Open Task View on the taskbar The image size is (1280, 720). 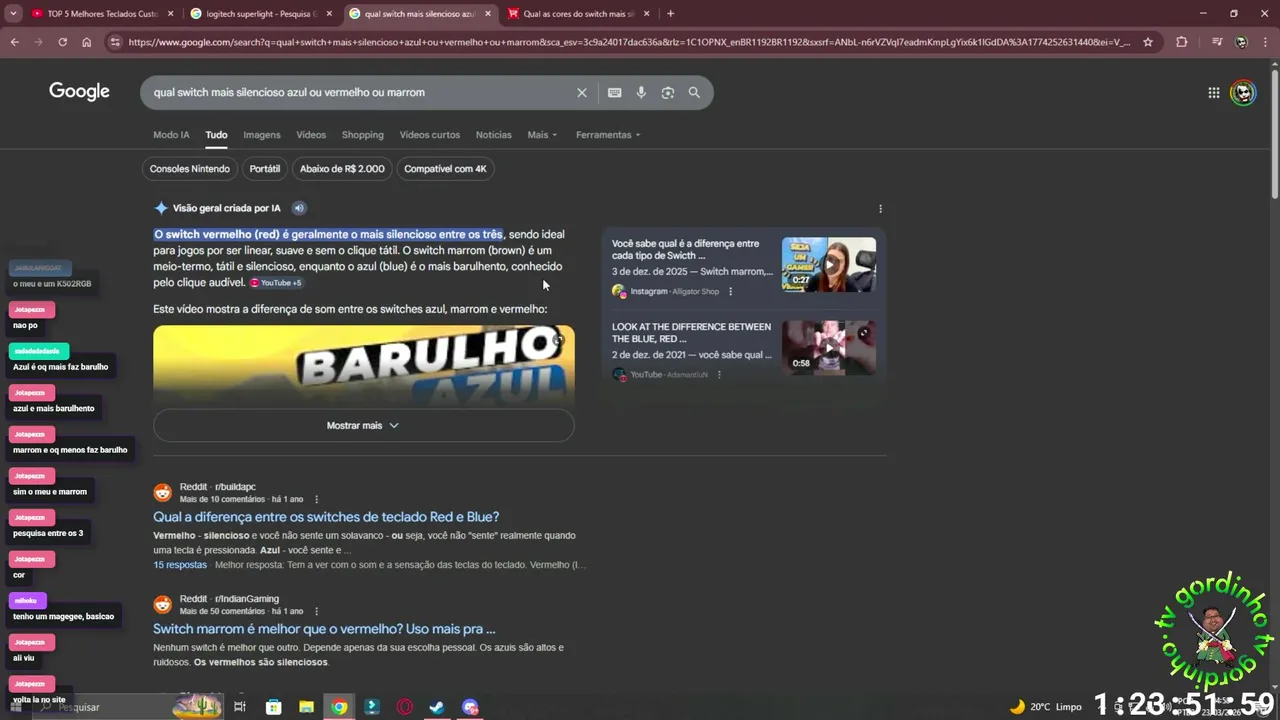coord(240,707)
